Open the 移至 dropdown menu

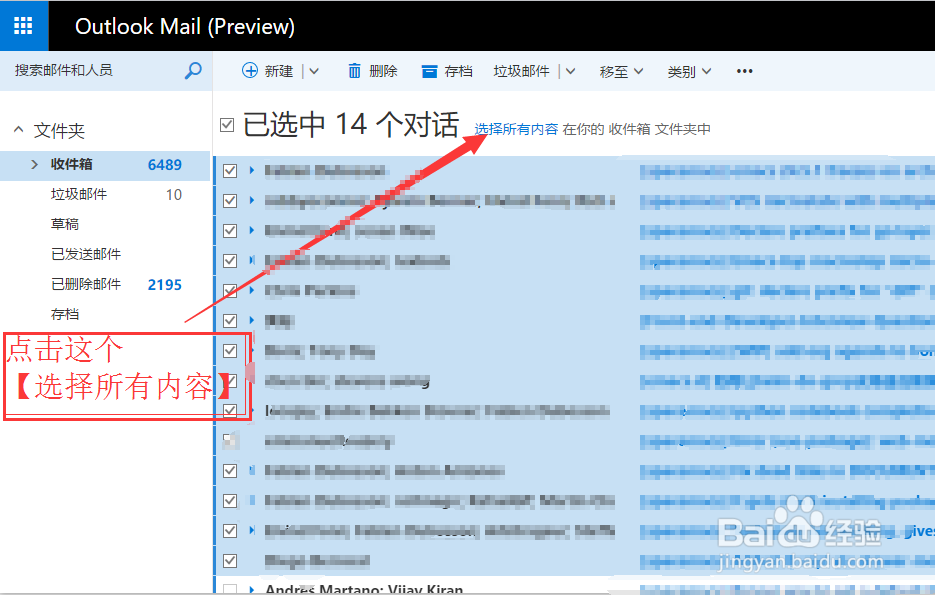[621, 72]
